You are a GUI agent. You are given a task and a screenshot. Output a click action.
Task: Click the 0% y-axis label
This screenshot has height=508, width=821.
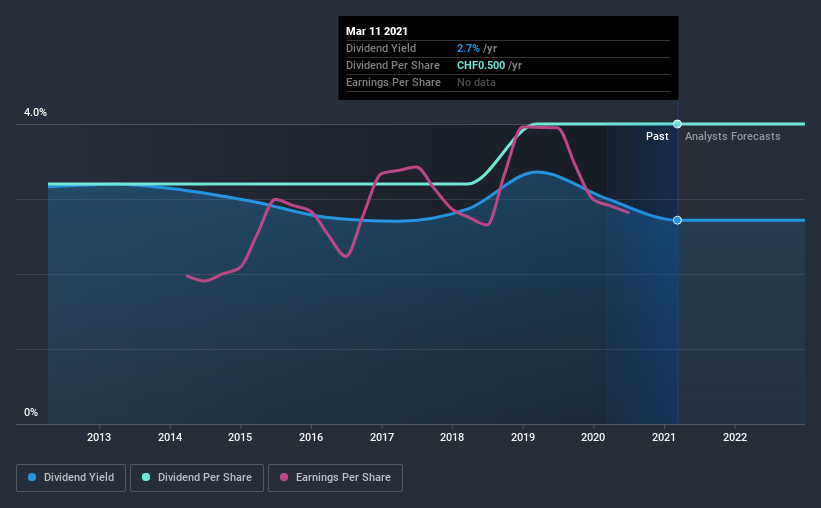(31, 413)
